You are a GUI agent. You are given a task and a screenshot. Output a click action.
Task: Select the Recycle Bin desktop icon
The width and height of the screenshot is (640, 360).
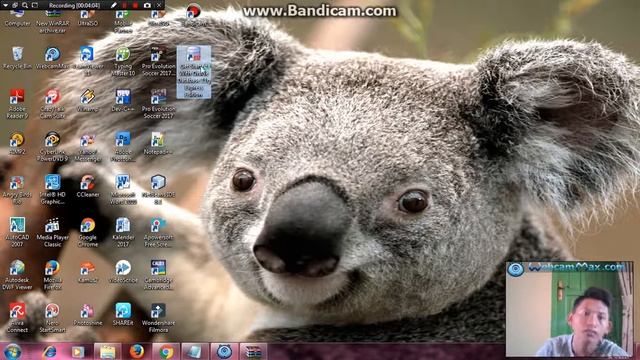(x=17, y=58)
